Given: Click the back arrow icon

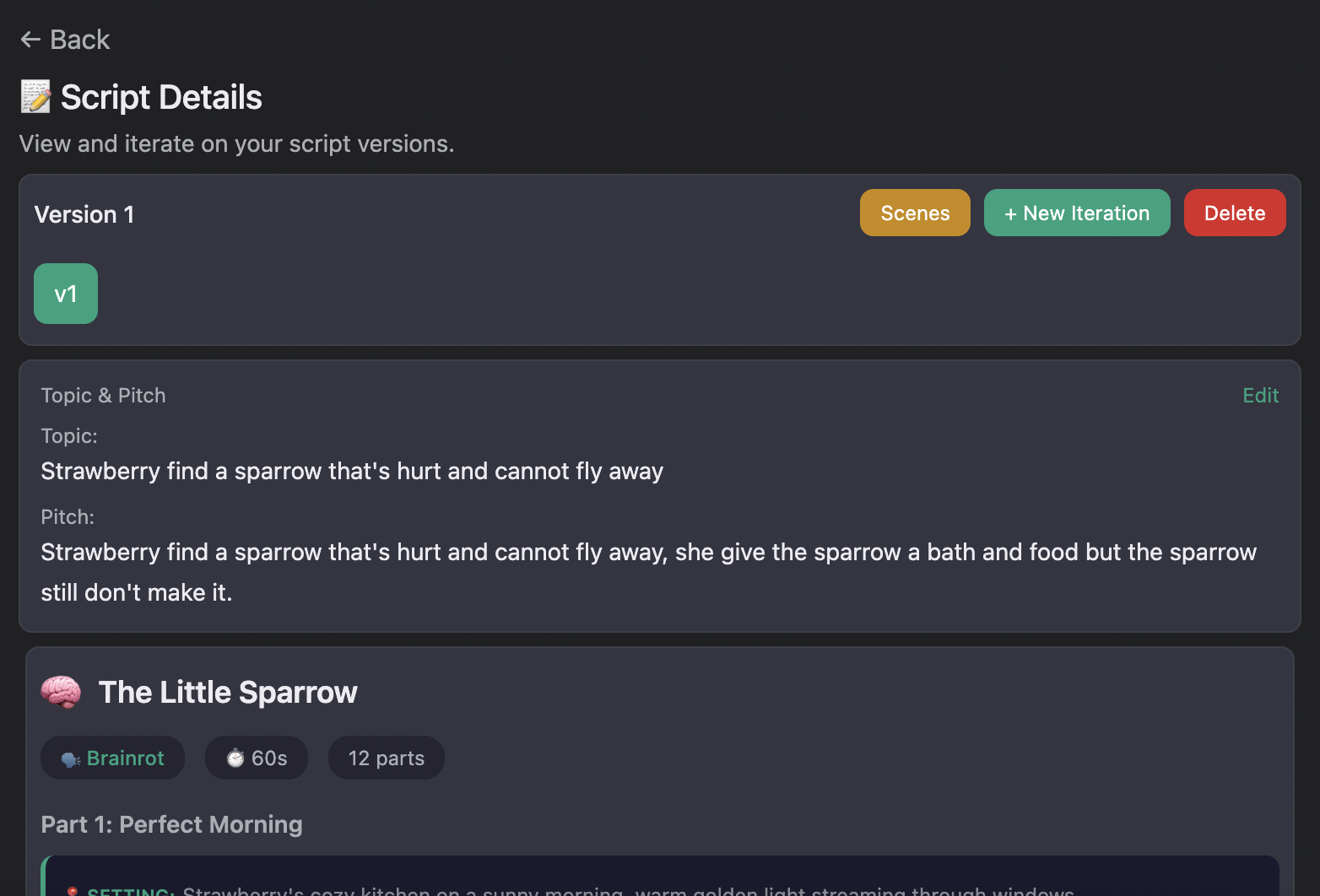Looking at the screenshot, I should (x=30, y=40).
